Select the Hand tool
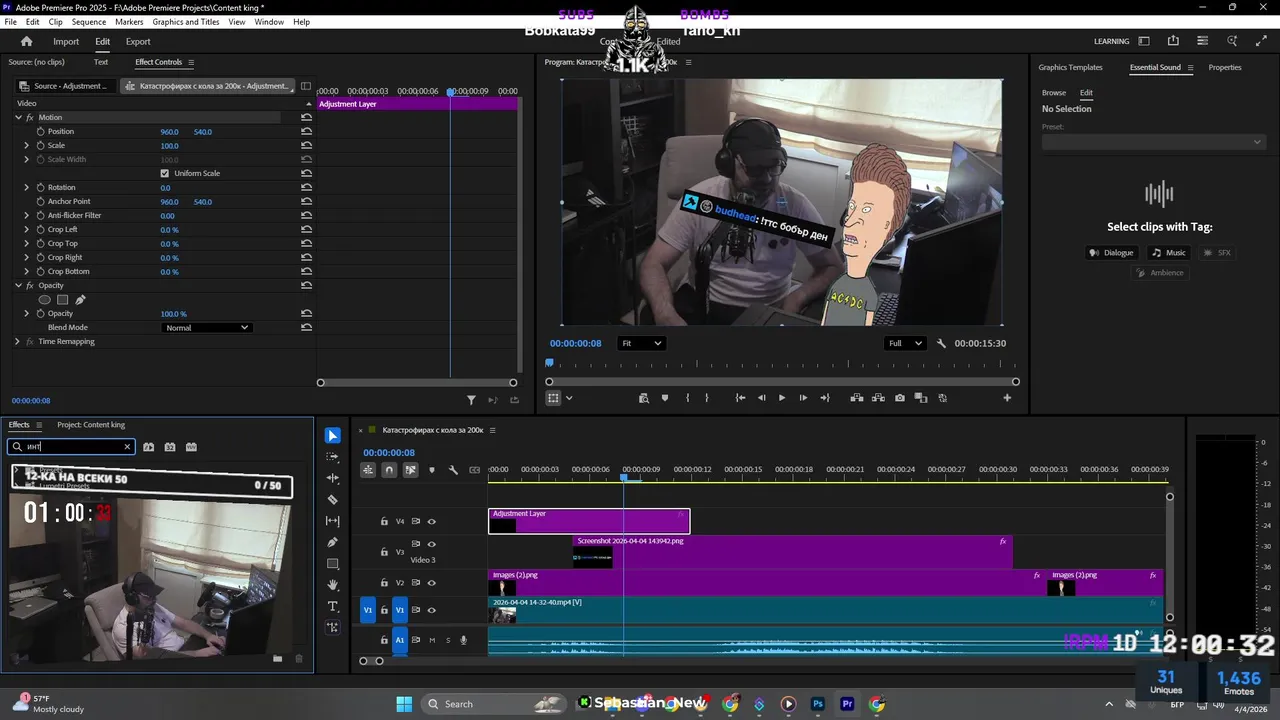 click(x=333, y=585)
